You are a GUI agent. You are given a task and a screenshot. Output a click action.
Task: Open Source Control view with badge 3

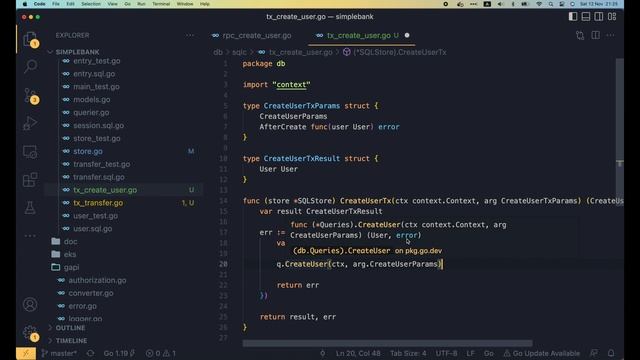[x=30, y=96]
